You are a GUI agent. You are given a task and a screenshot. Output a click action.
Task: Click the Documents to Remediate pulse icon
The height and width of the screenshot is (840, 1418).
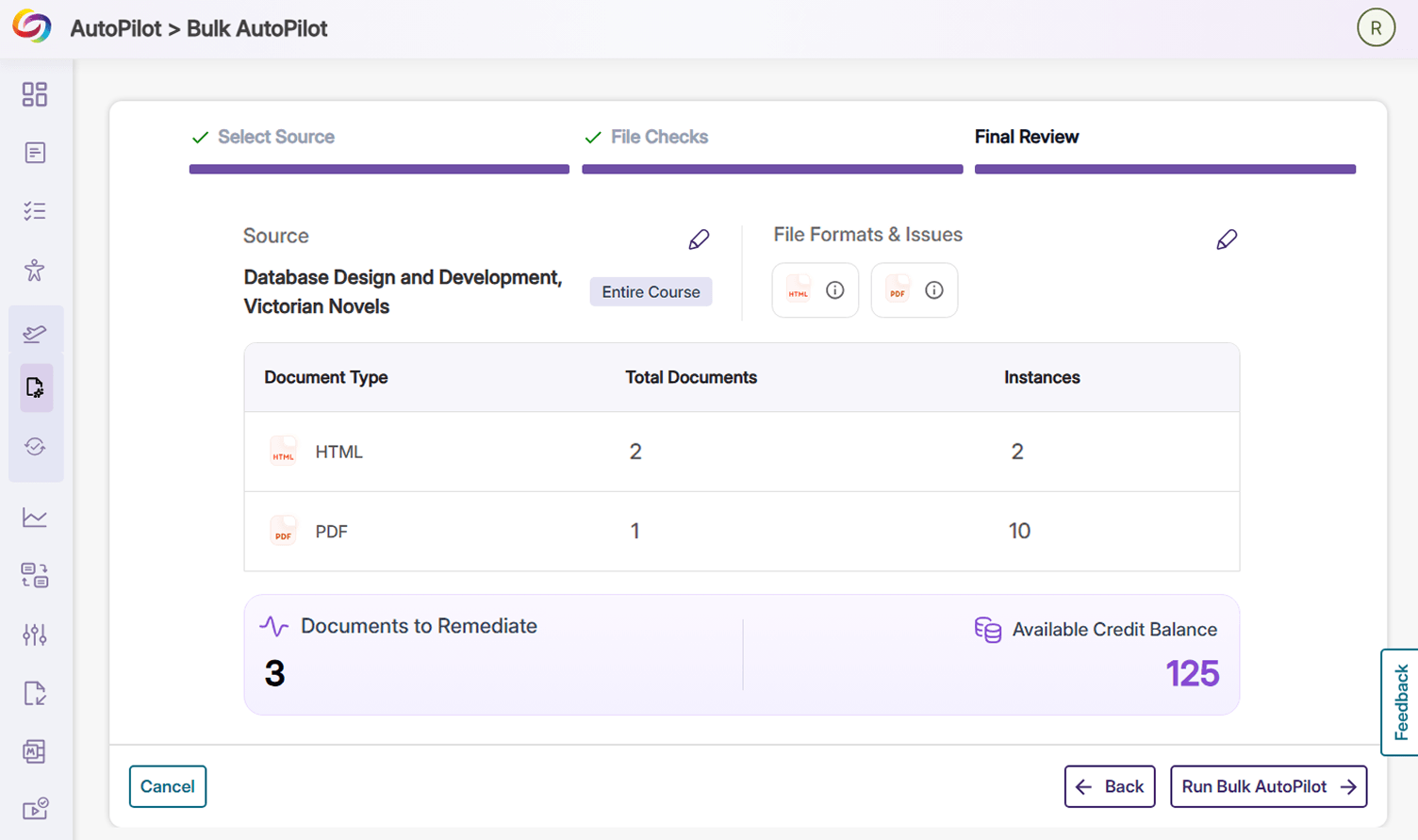274,626
